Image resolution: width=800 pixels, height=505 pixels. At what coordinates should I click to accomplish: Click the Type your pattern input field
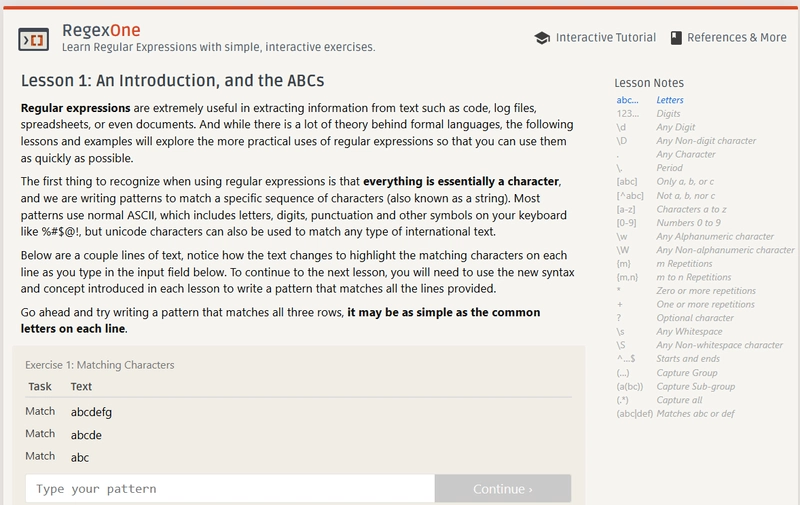coord(230,489)
